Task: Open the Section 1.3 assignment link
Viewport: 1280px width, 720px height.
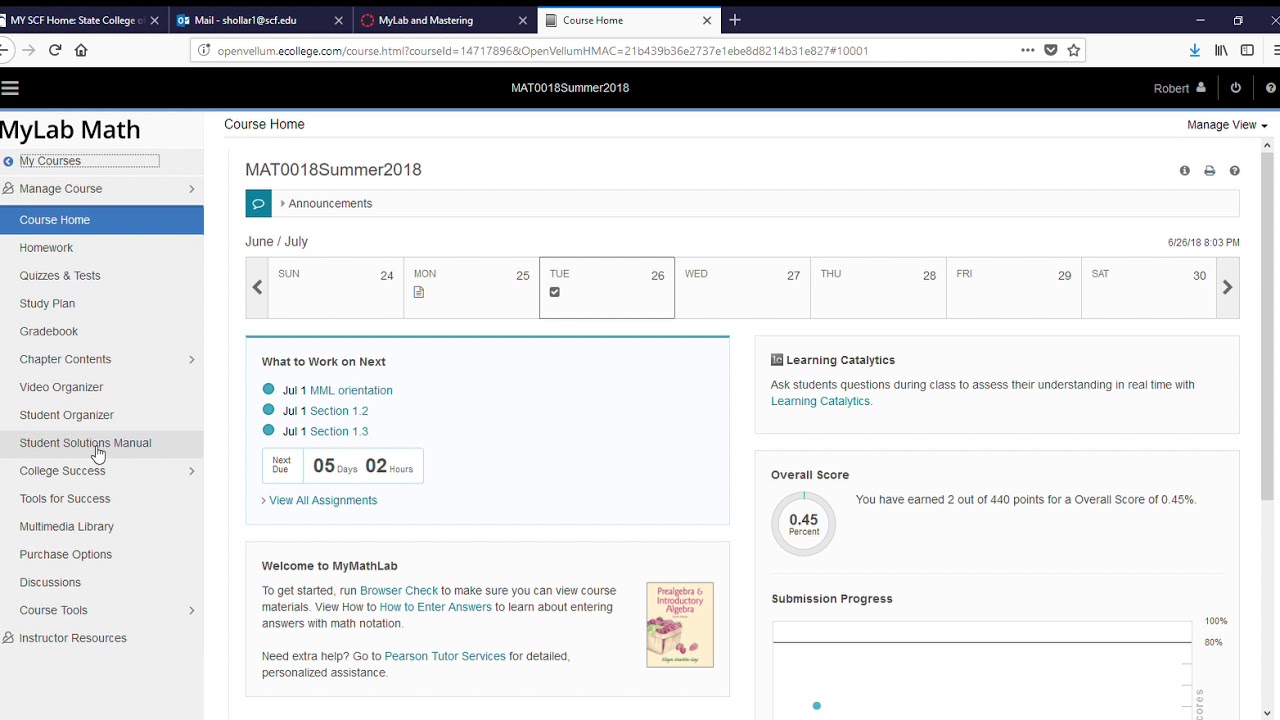Action: coord(339,431)
